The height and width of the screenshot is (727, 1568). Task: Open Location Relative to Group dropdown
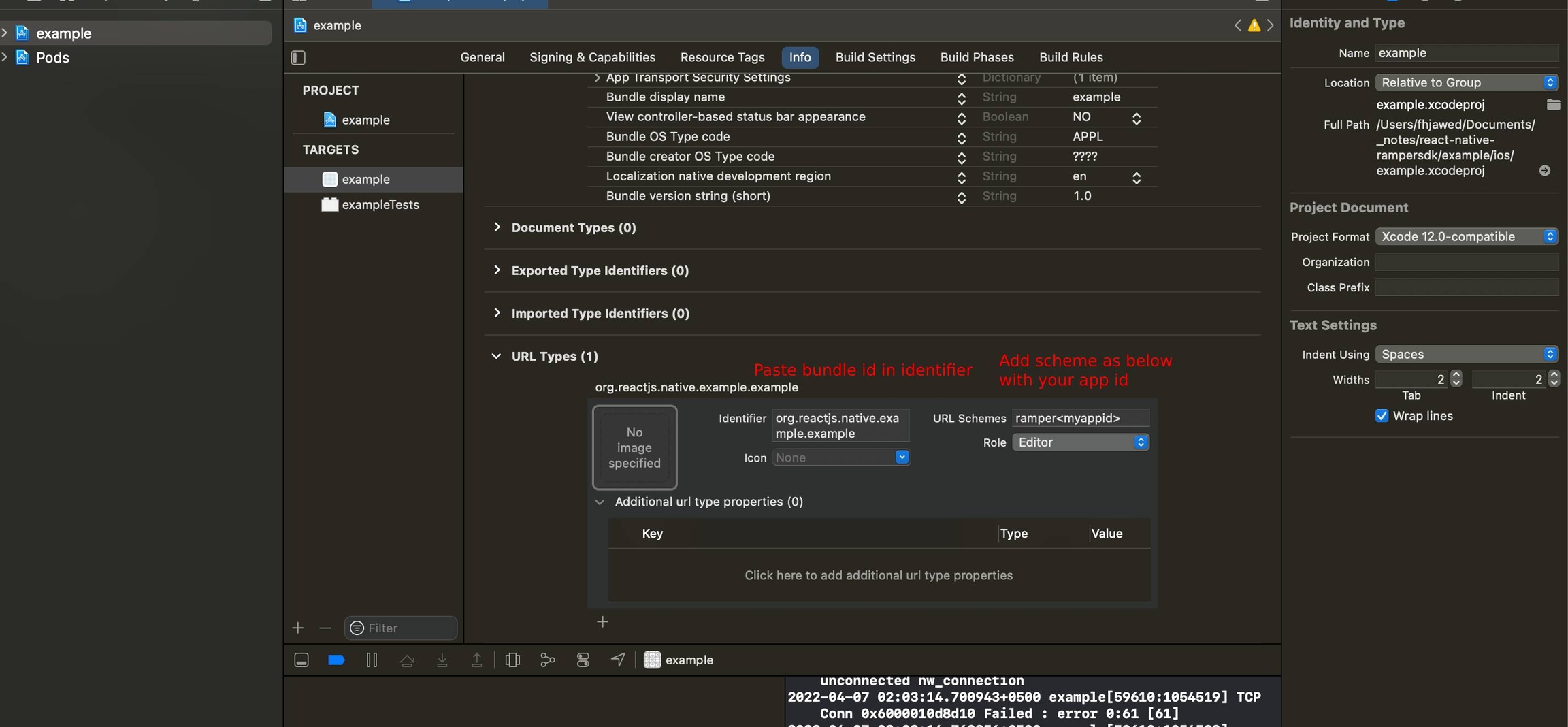[x=1467, y=82]
